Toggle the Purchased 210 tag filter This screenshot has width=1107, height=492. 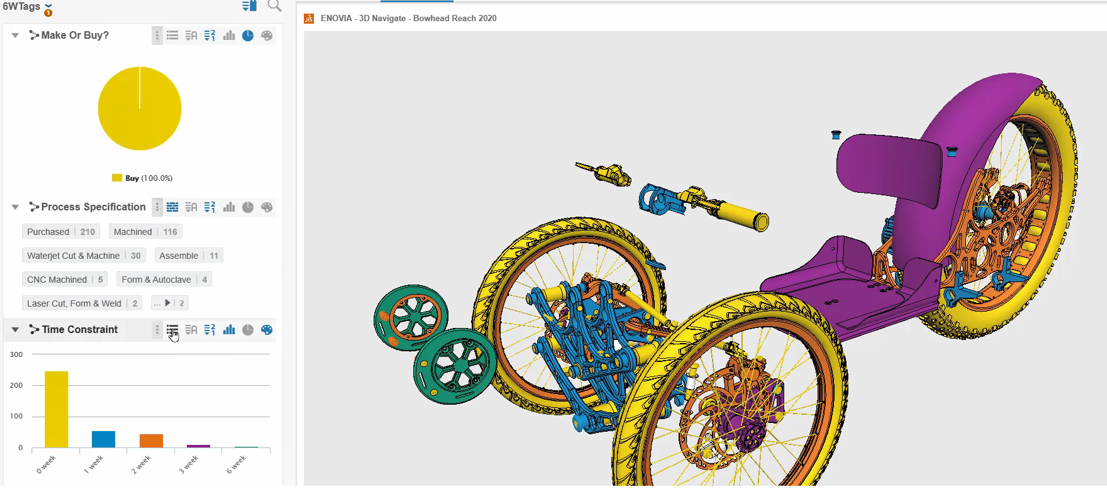[61, 232]
